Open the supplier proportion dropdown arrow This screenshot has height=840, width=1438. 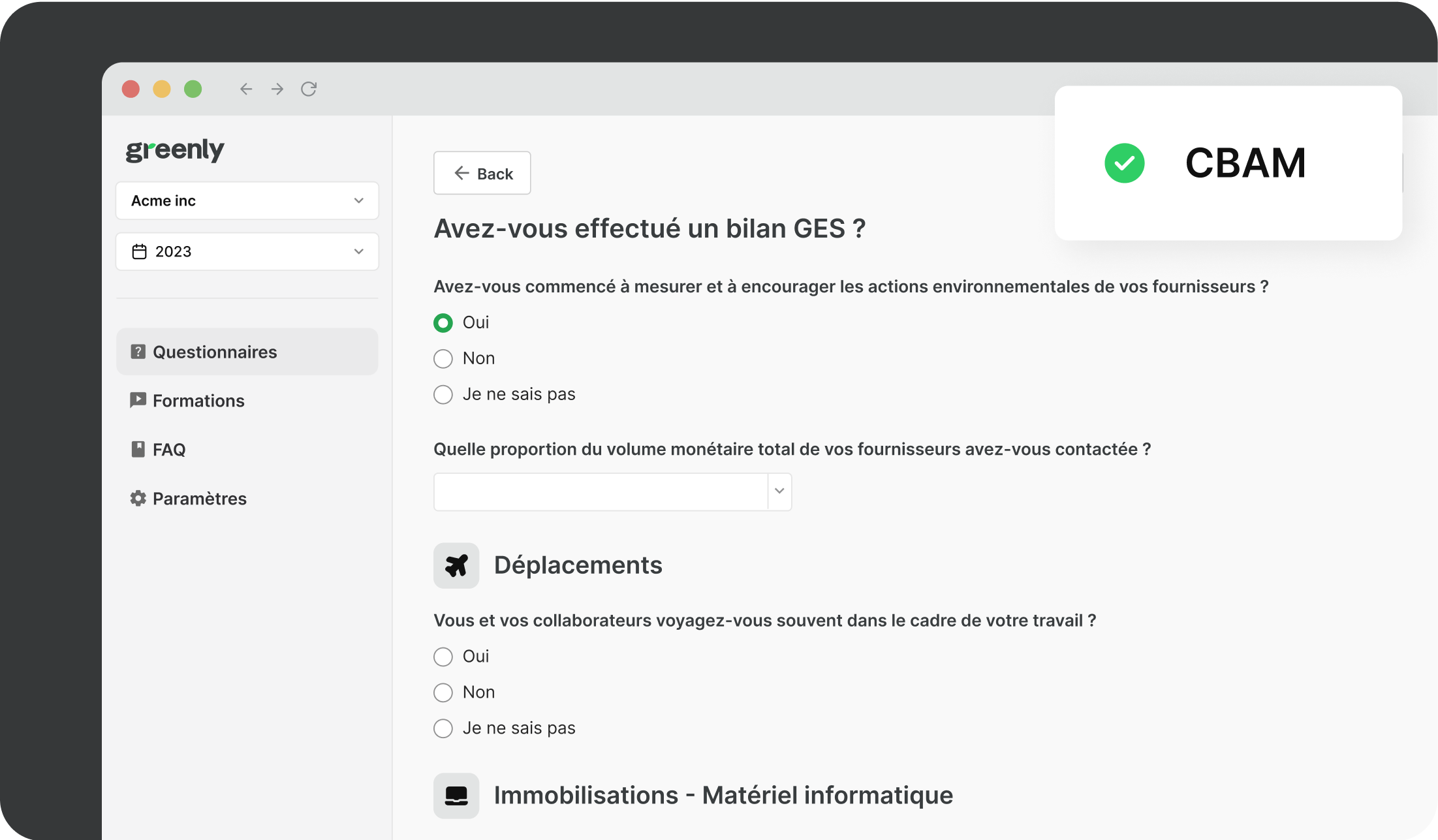point(779,491)
